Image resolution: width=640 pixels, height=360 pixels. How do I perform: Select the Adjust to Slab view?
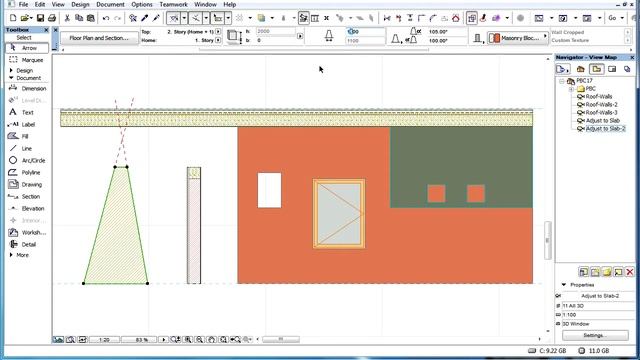(x=602, y=121)
